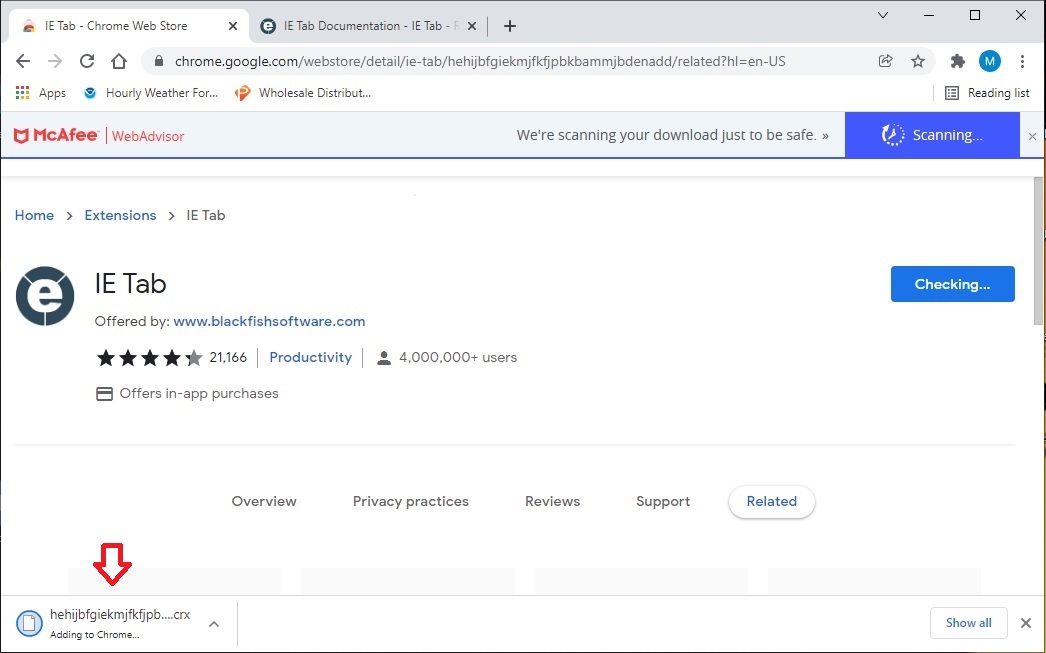Visit the www.blackfishsoftware.com link
Screen dimensions: 1046x653
tap(269, 321)
